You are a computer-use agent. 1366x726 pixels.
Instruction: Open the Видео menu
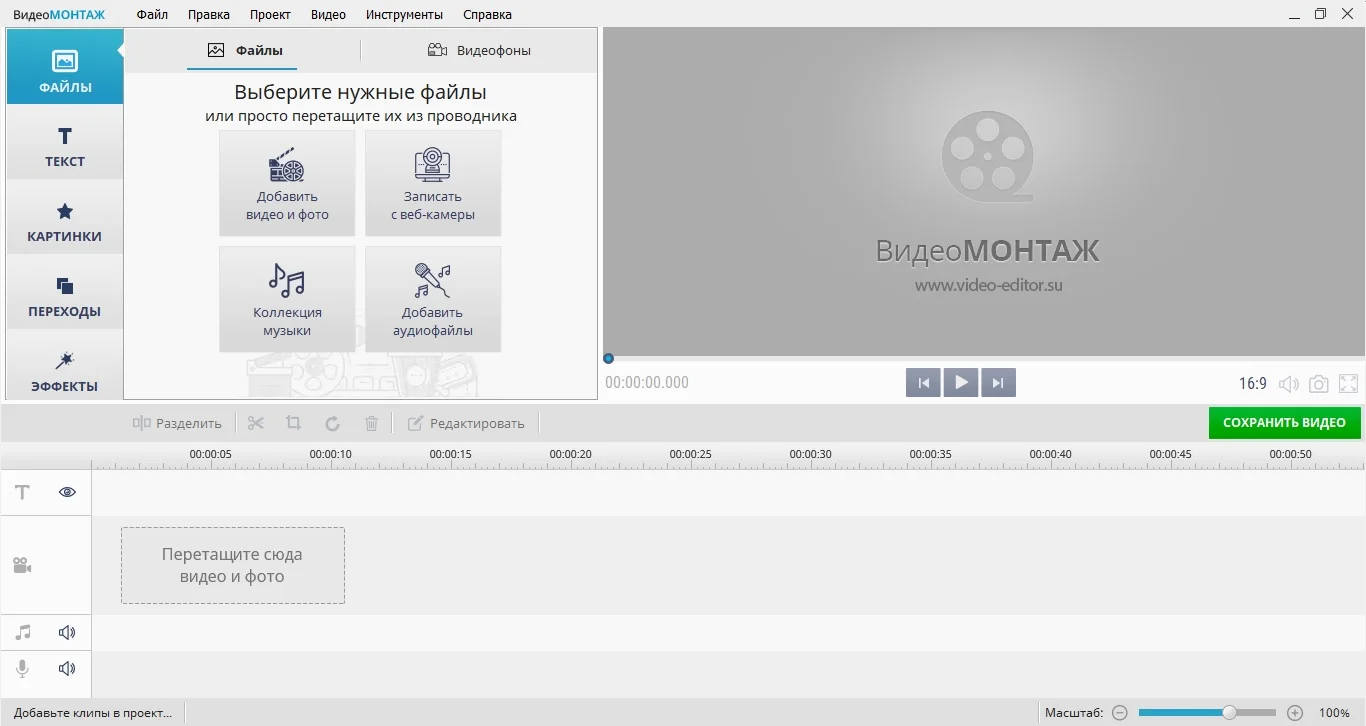328,14
